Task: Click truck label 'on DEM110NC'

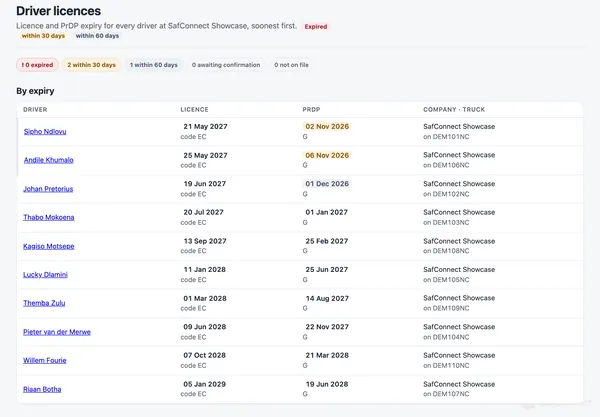Action: click(x=446, y=366)
